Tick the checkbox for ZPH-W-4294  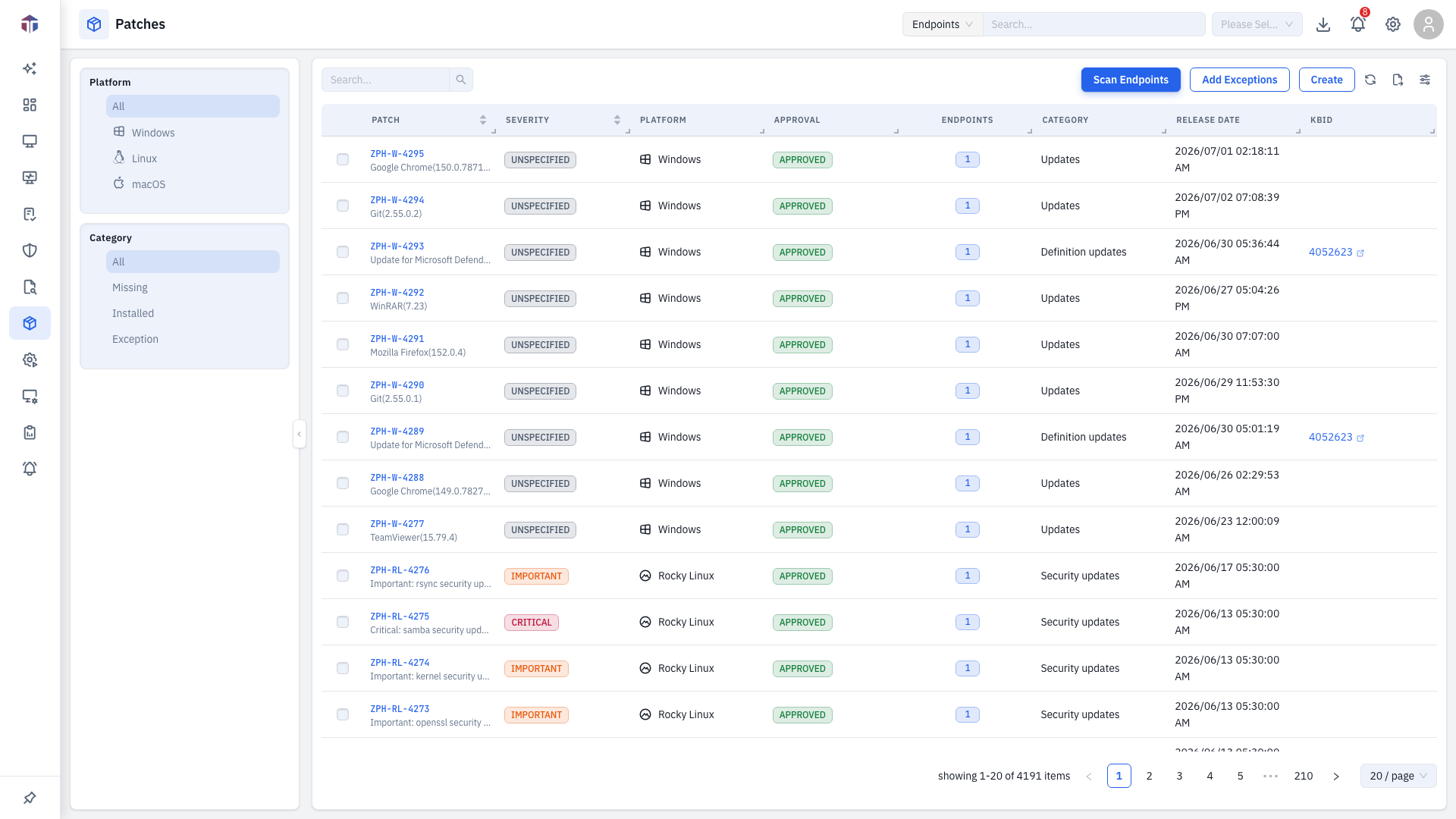tap(343, 206)
